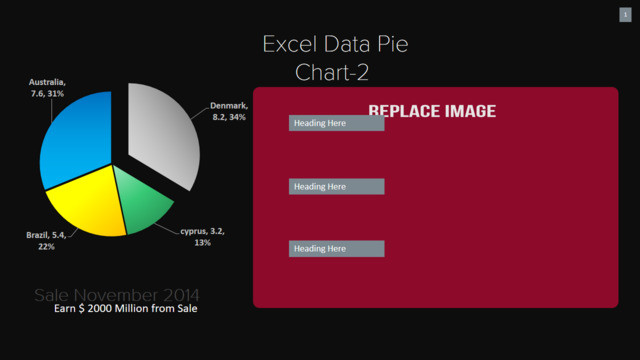Click the Australia label leader line
640x360 pixels.
pyautogui.click(x=51, y=110)
